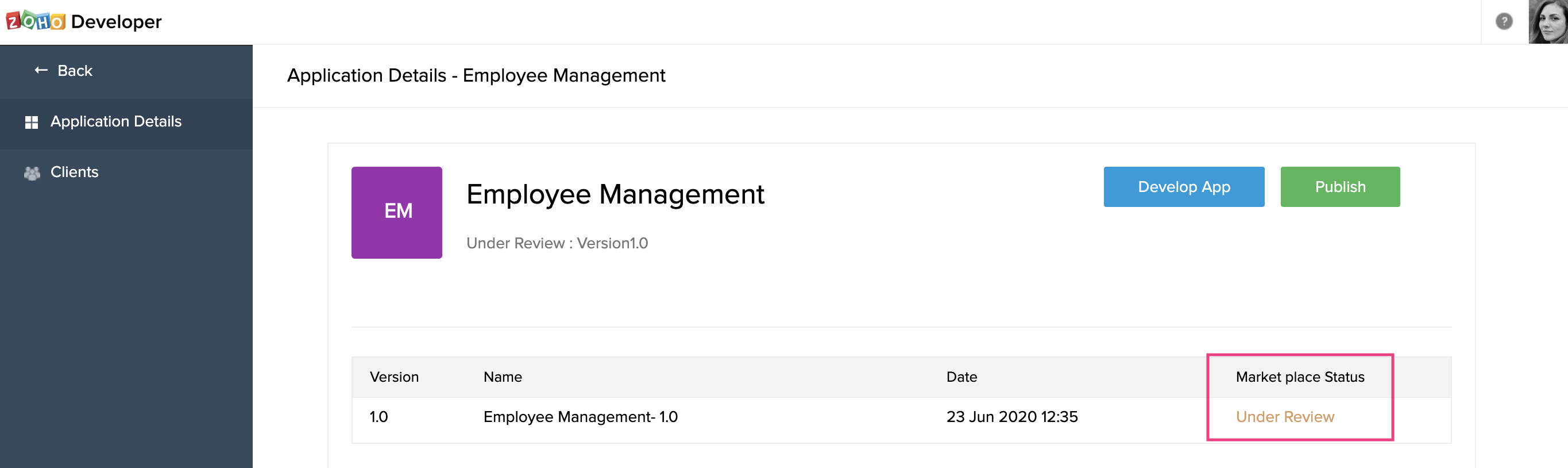Select Application Details in the sidebar
This screenshot has height=468, width=1568.
coord(115,122)
